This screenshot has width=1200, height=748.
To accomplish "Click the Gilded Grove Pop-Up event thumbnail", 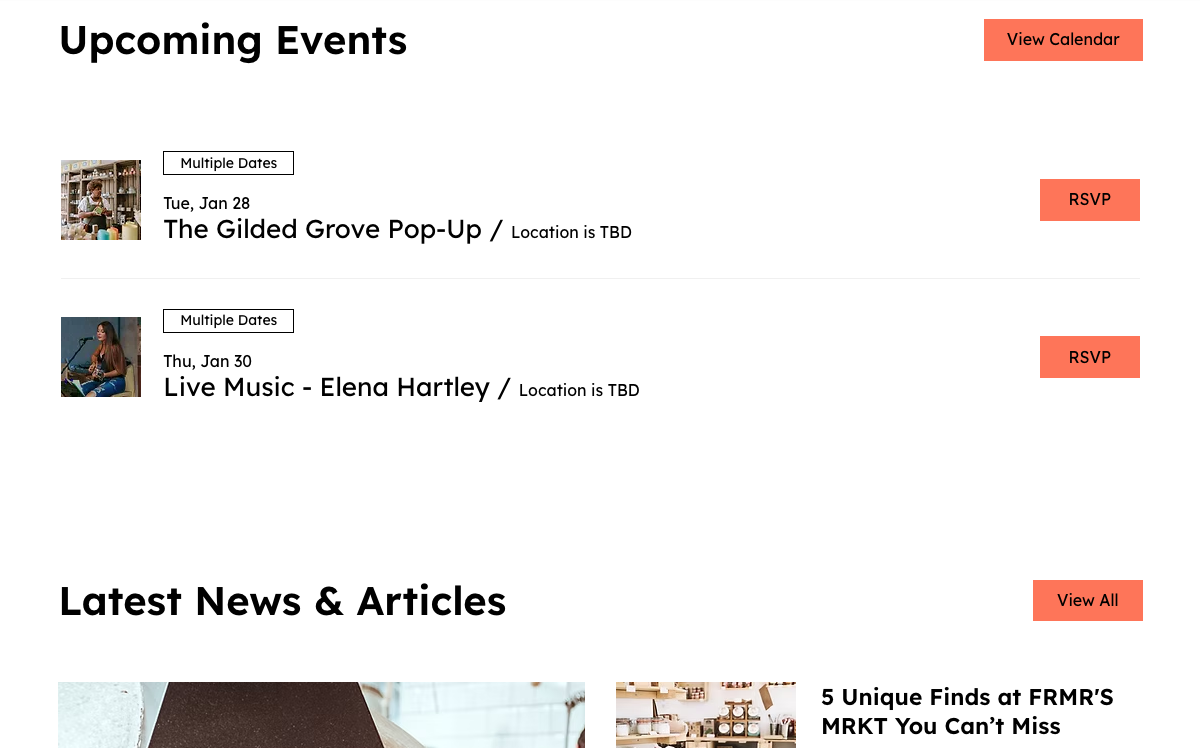I will pyautogui.click(x=101, y=200).
